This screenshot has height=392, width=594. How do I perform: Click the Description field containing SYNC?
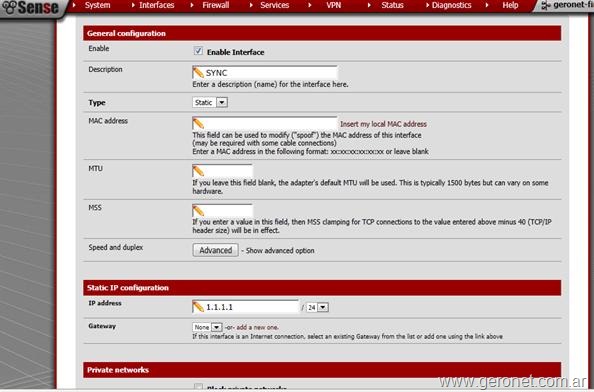(265, 73)
